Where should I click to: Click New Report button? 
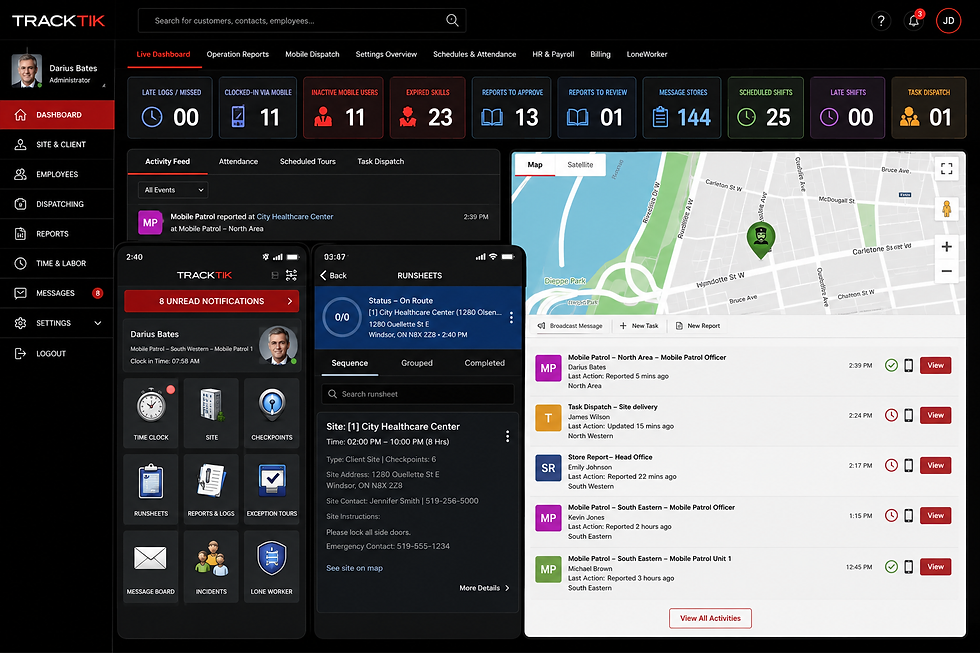[698, 326]
